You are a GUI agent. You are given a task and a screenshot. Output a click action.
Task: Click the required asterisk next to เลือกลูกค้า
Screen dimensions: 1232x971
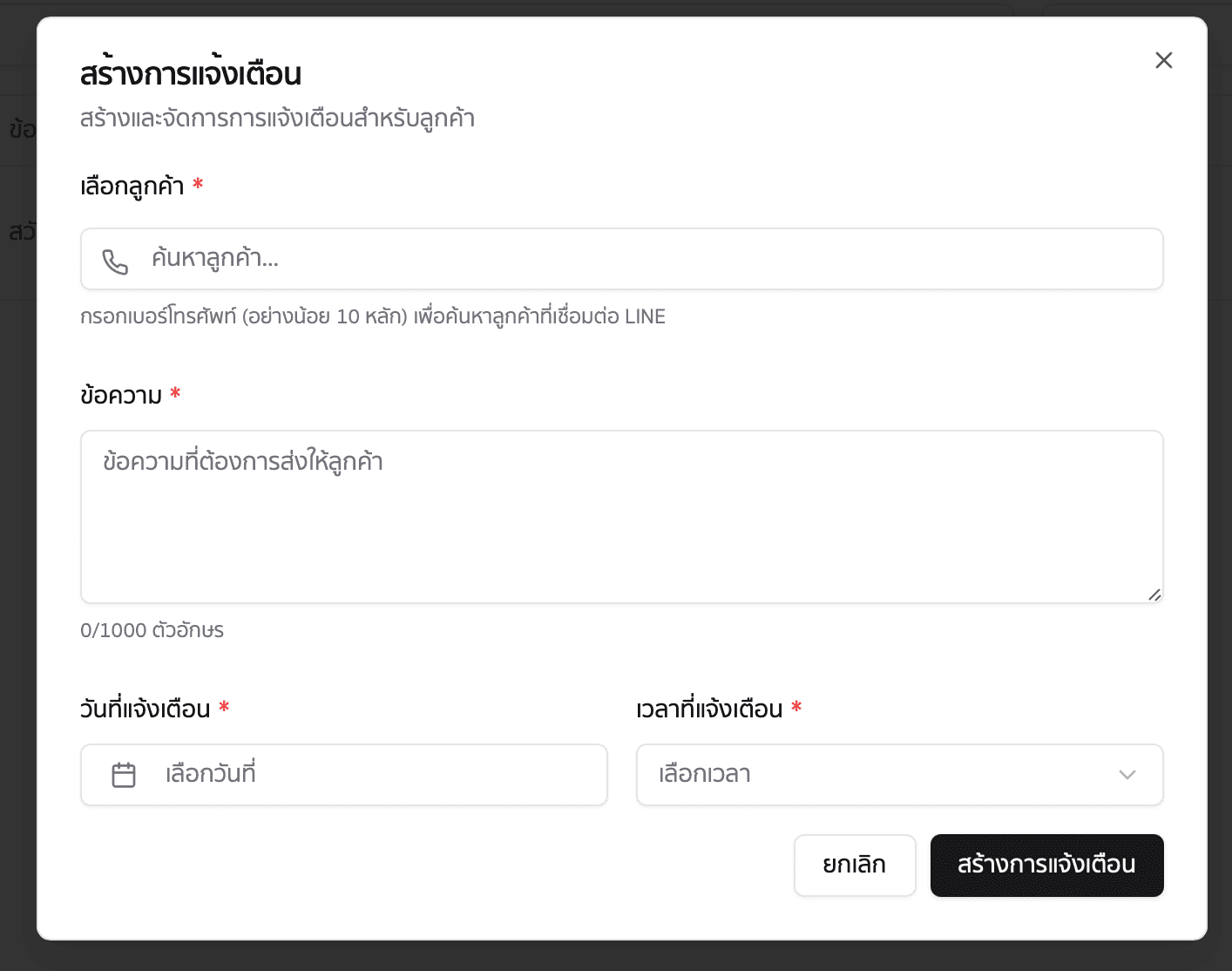[198, 184]
